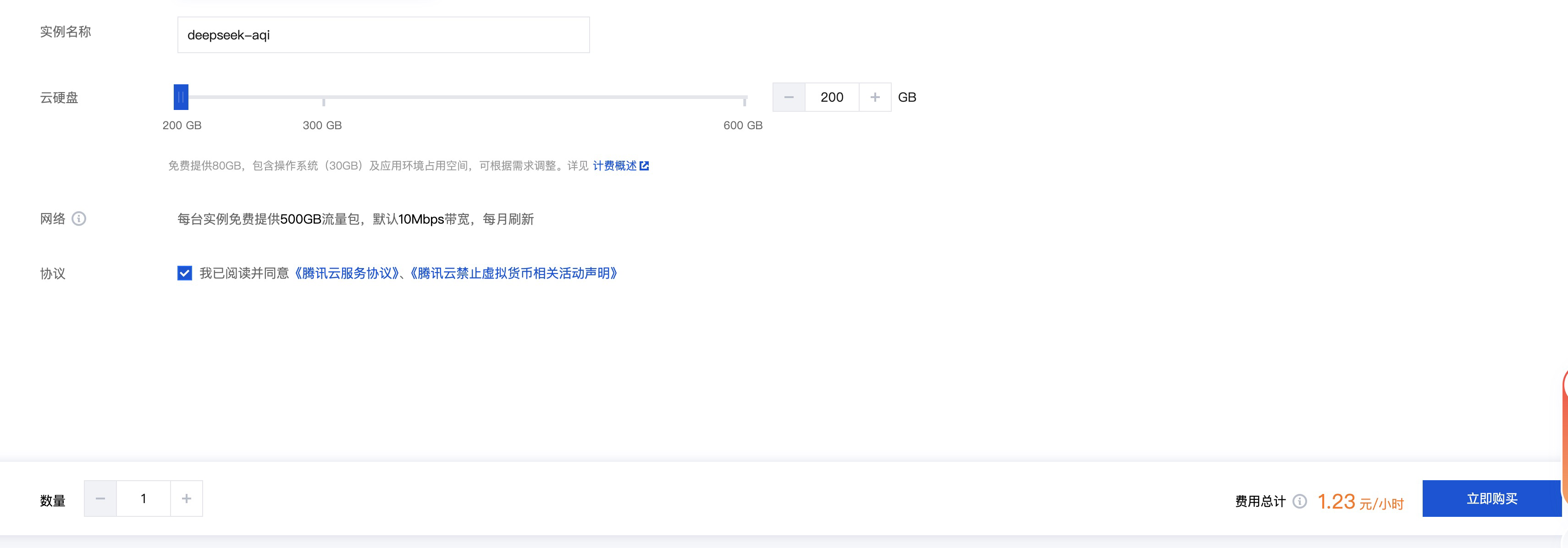1568x548 pixels.
Task: Click the instance name input showing deepseek-aqi
Action: pyautogui.click(x=383, y=35)
